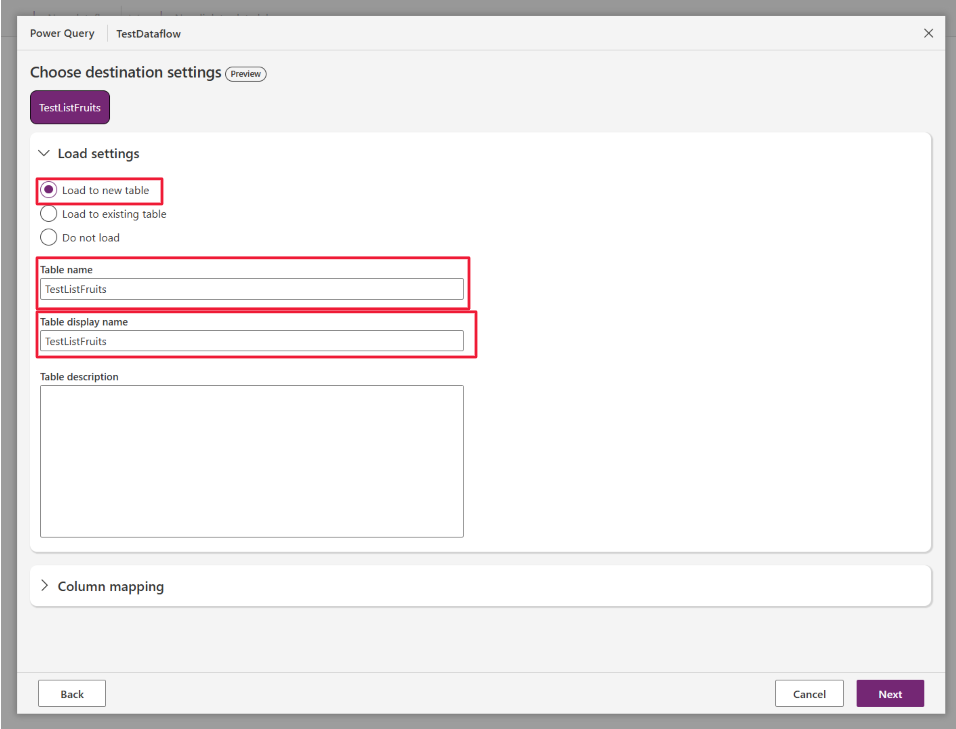Click the Preview badge next to the heading

pyautogui.click(x=245, y=73)
